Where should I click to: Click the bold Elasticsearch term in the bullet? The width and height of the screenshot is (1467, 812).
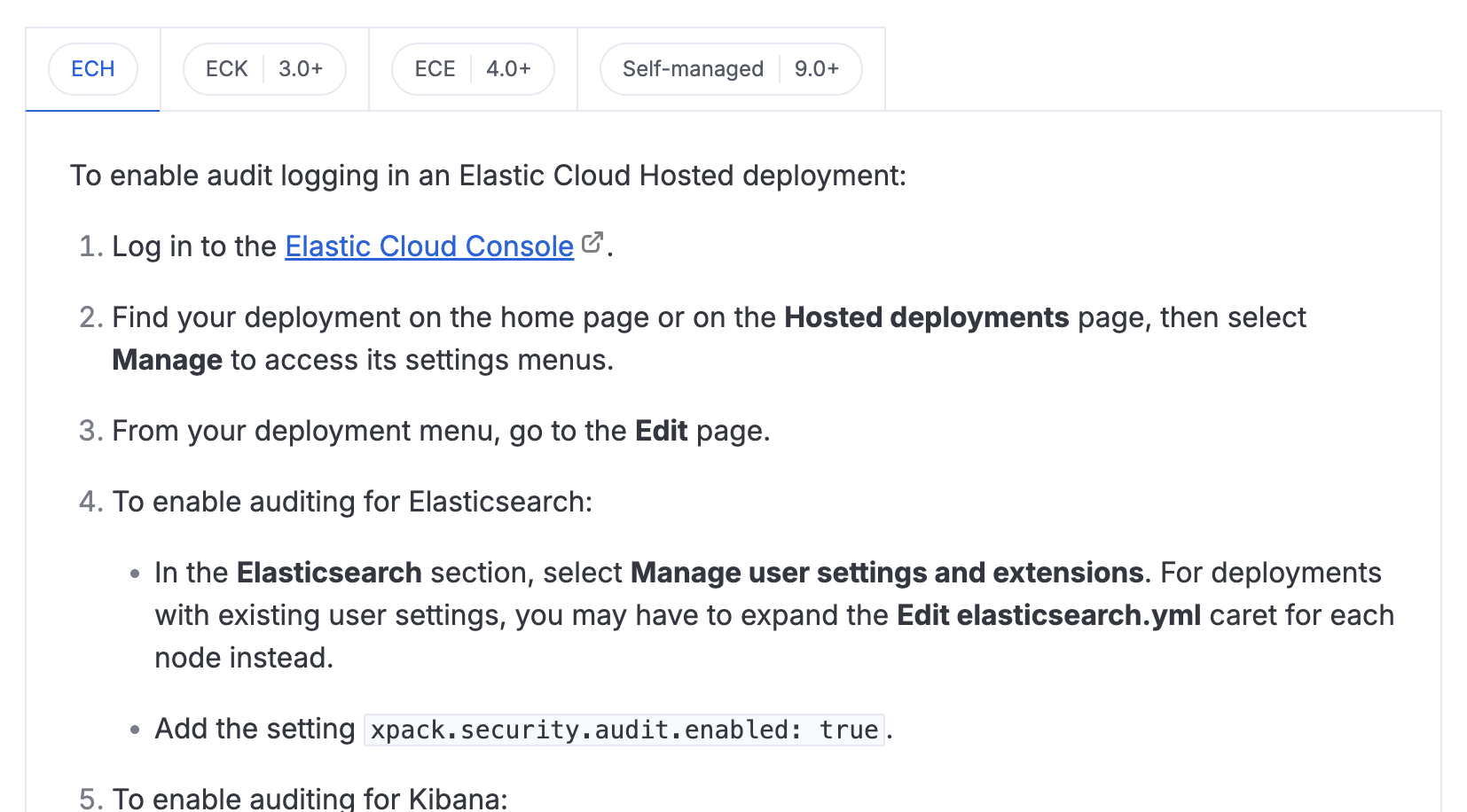pyautogui.click(x=329, y=573)
